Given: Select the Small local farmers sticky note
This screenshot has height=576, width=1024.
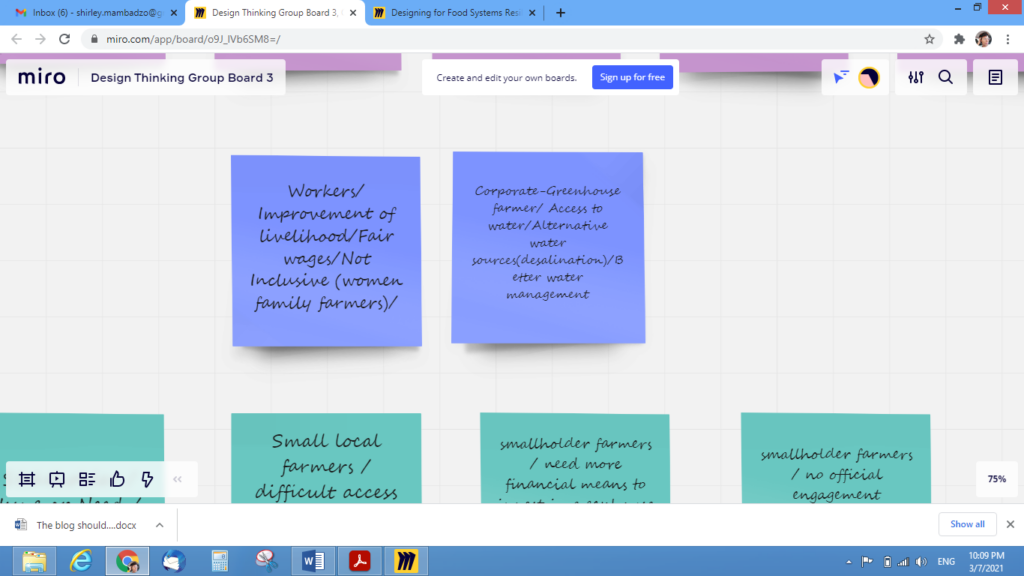Looking at the screenshot, I should point(326,458).
